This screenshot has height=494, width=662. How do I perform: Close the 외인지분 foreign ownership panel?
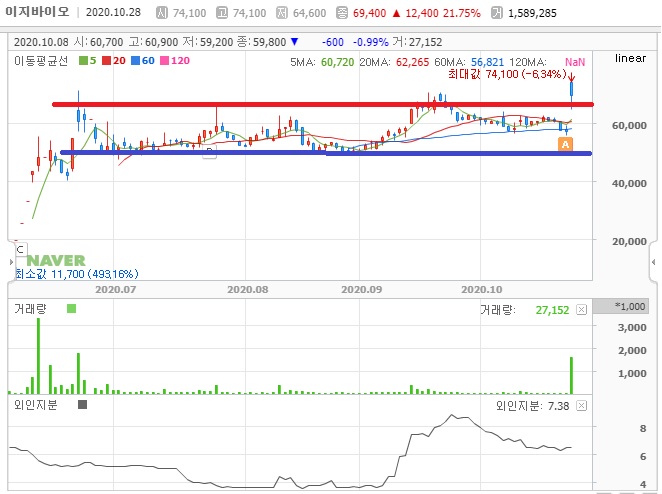[x=581, y=406]
